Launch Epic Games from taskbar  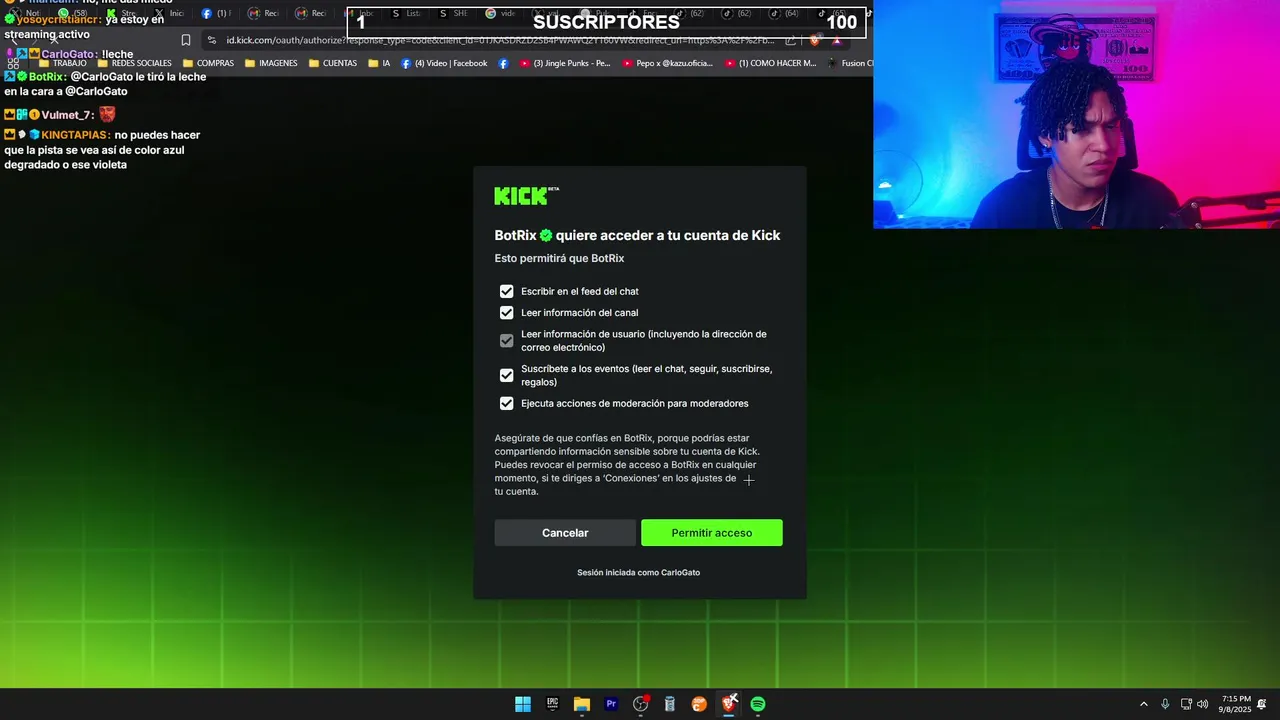[x=552, y=704]
